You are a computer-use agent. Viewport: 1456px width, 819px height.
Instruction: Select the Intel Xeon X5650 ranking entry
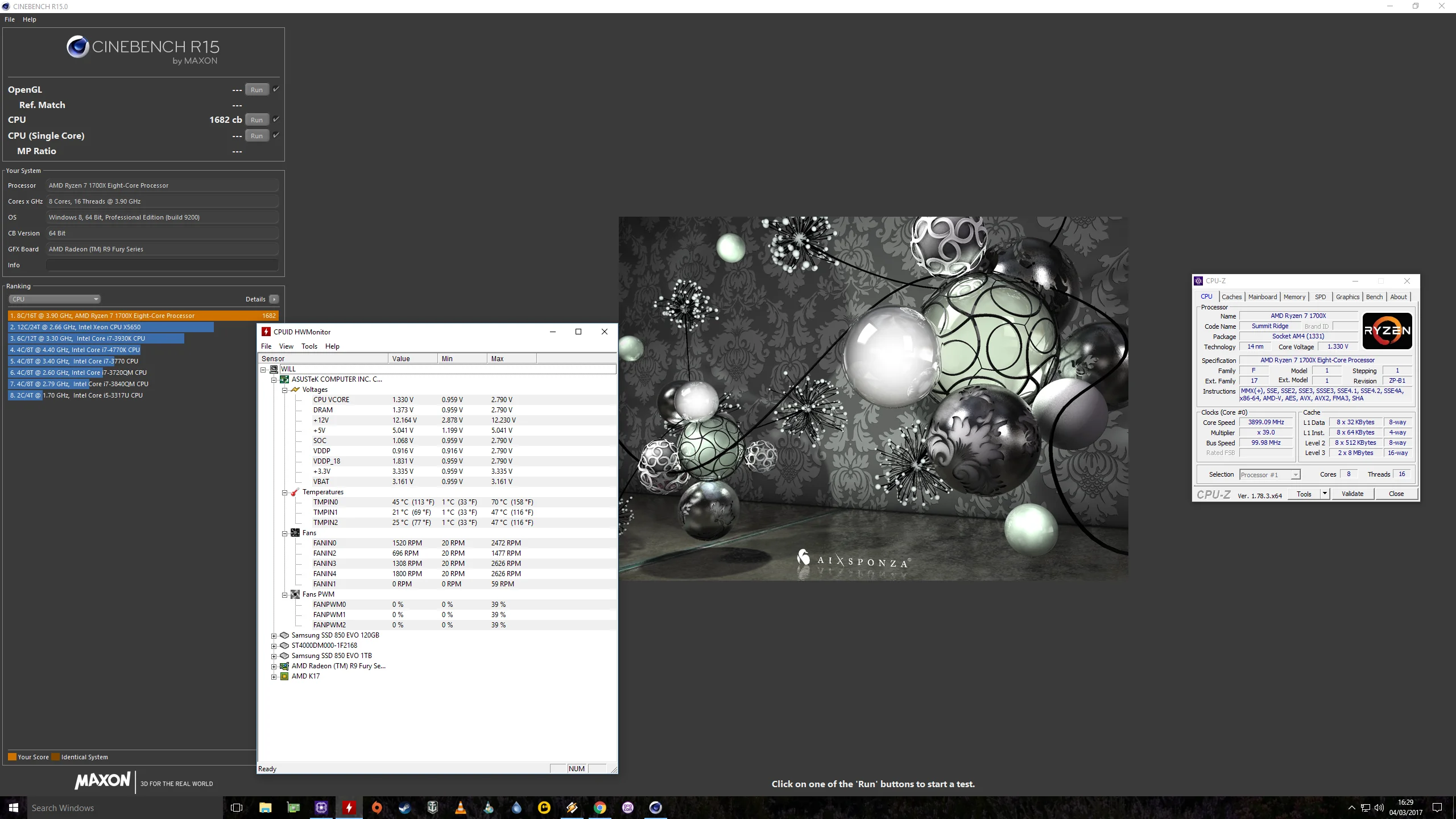[111, 327]
